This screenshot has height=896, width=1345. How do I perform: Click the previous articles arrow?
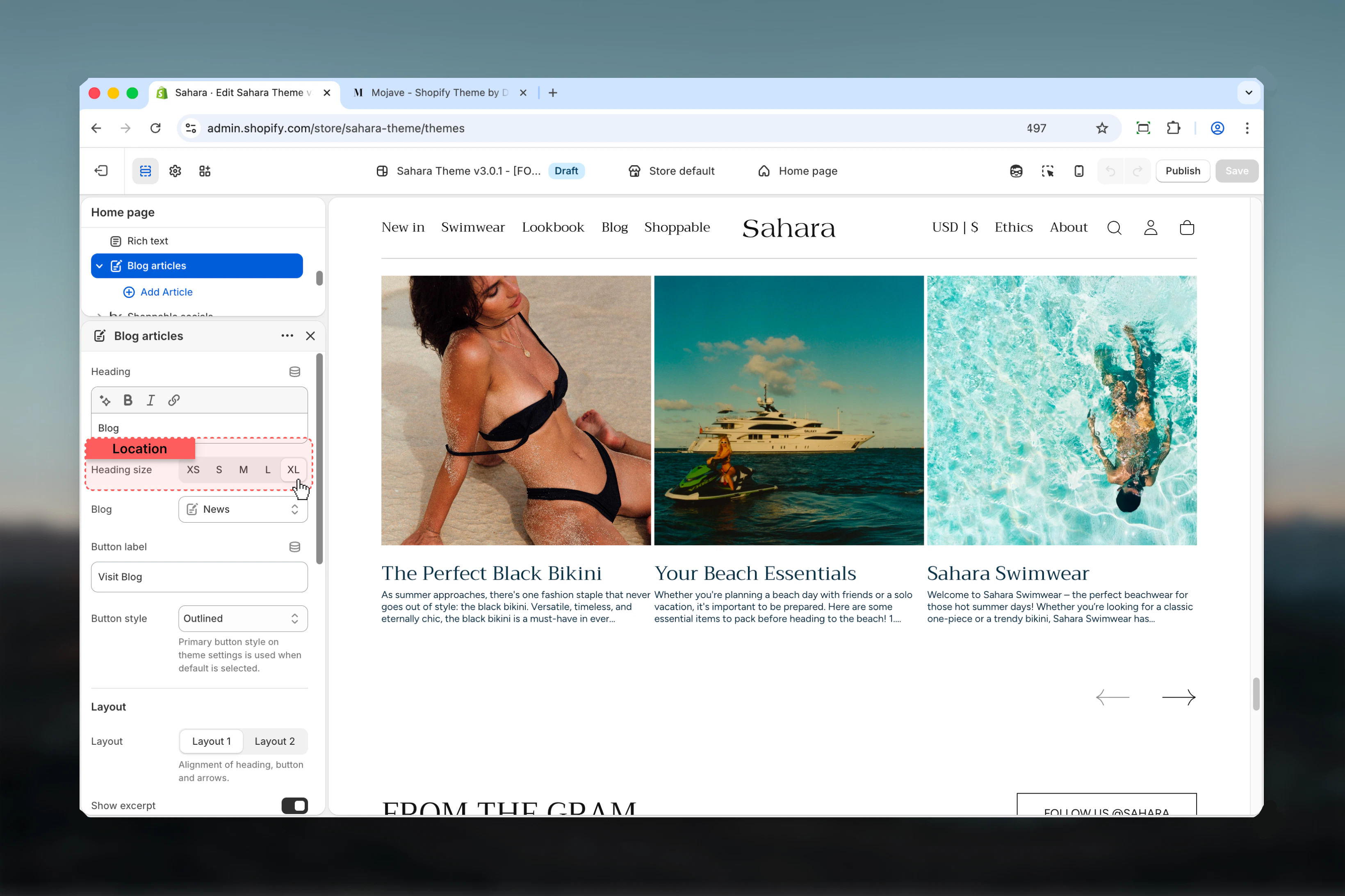coord(1112,697)
